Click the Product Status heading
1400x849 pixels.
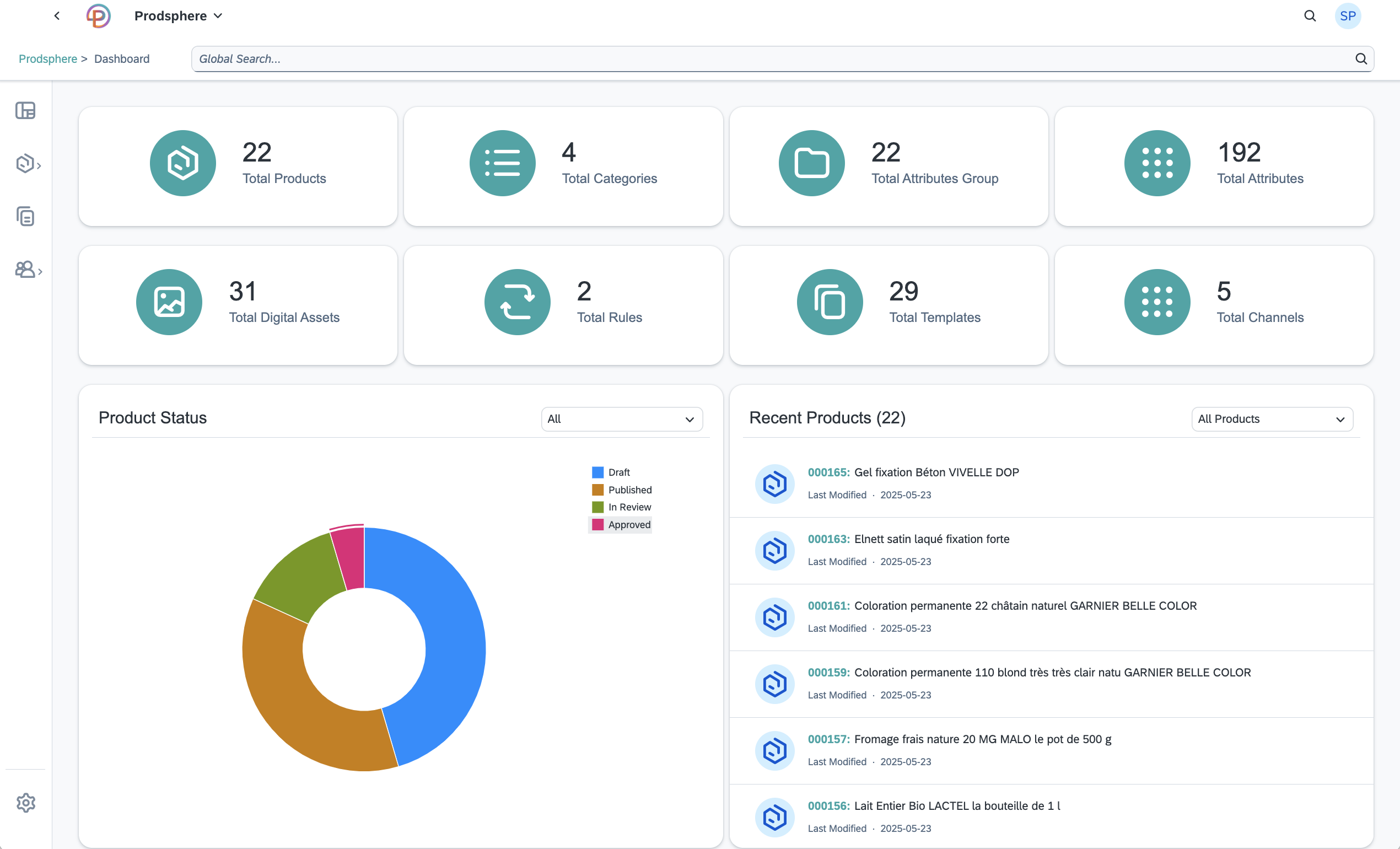click(x=153, y=418)
